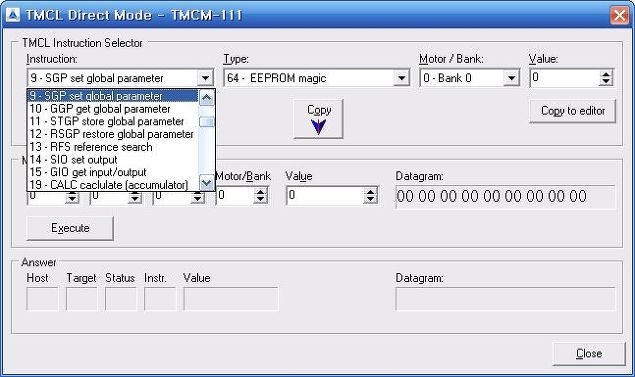Select 13 - RFS reference search
Viewport: 635px width, 377px height.
[113, 147]
